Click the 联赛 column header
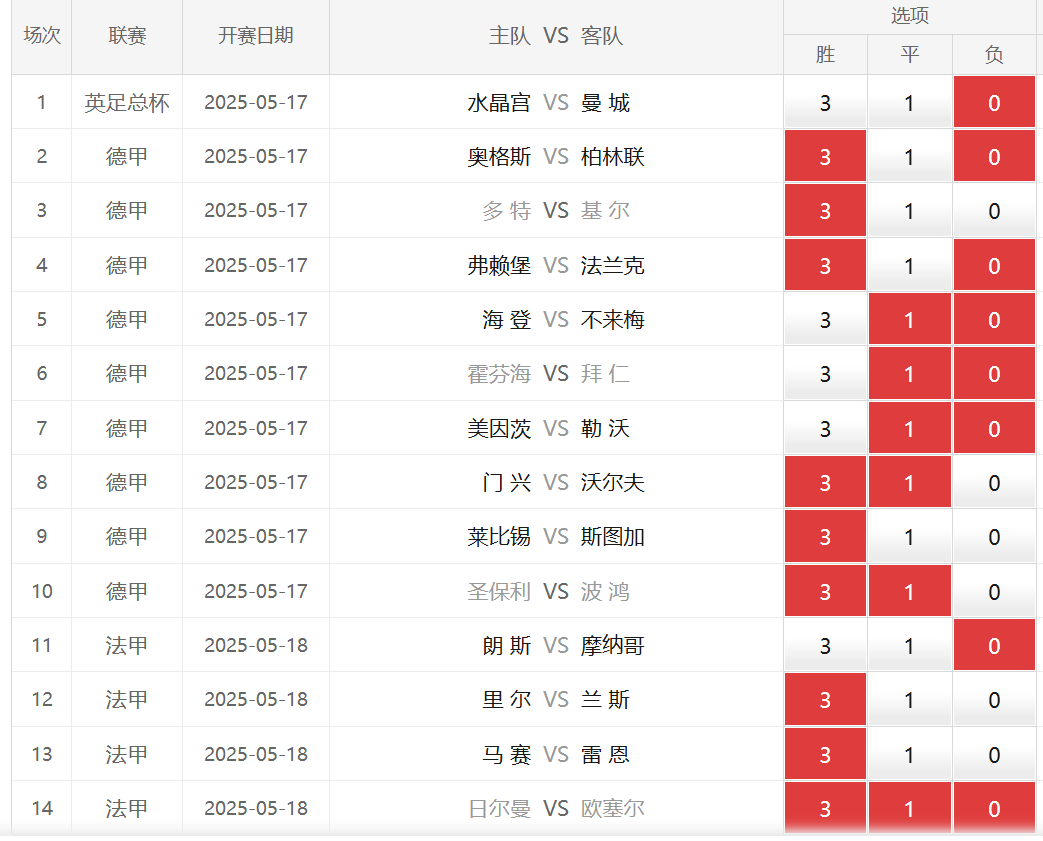This screenshot has width=1043, height=841. (127, 36)
